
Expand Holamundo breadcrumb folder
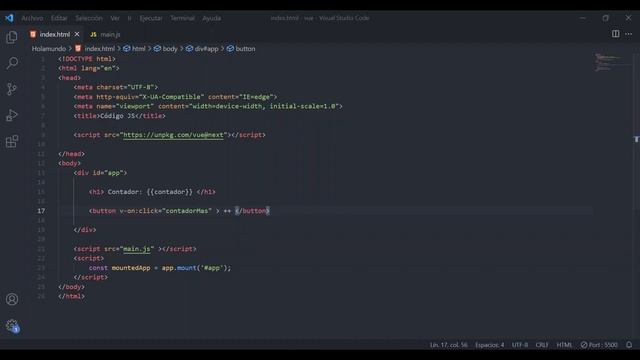click(49, 49)
